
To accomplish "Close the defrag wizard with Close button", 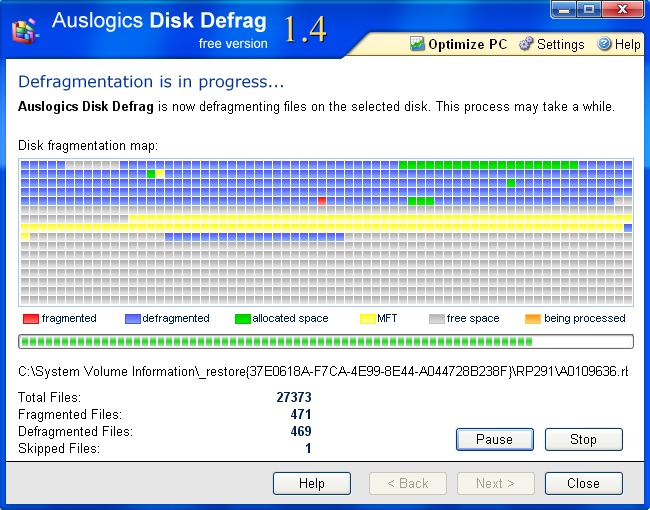I will point(583,483).
